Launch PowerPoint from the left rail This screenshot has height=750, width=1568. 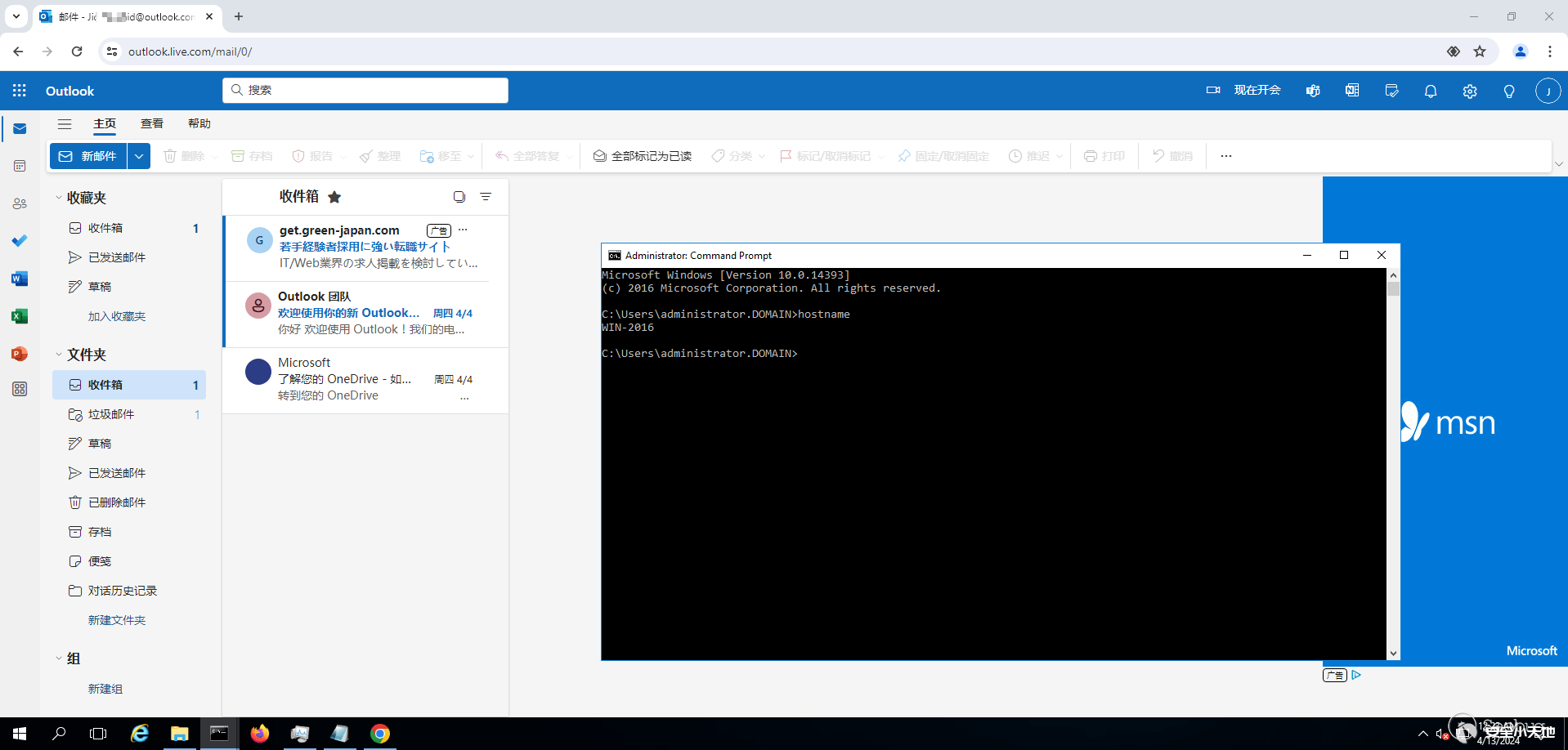[x=20, y=354]
